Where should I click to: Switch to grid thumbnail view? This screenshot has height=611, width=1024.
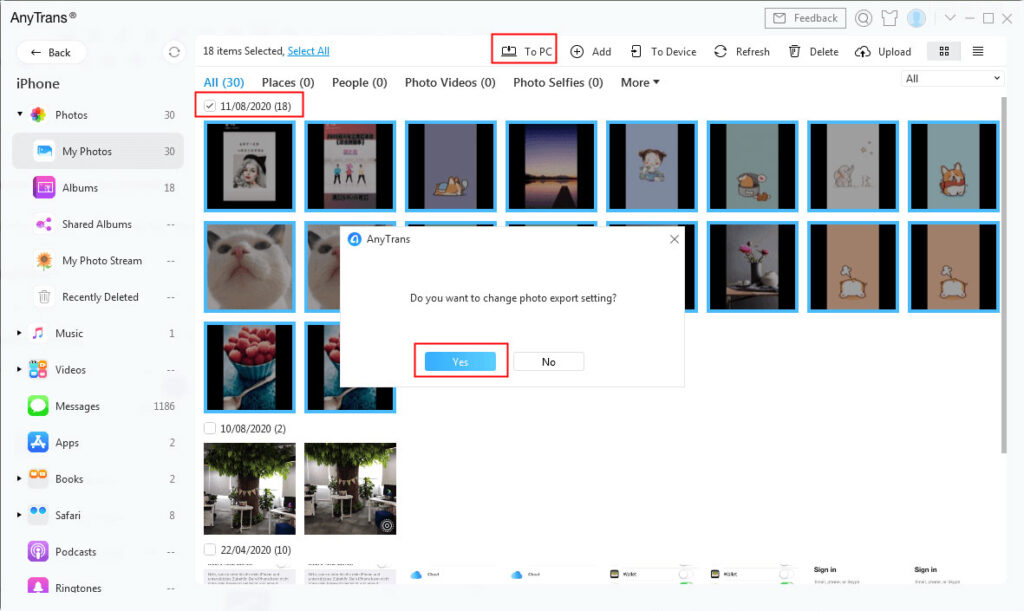944,51
